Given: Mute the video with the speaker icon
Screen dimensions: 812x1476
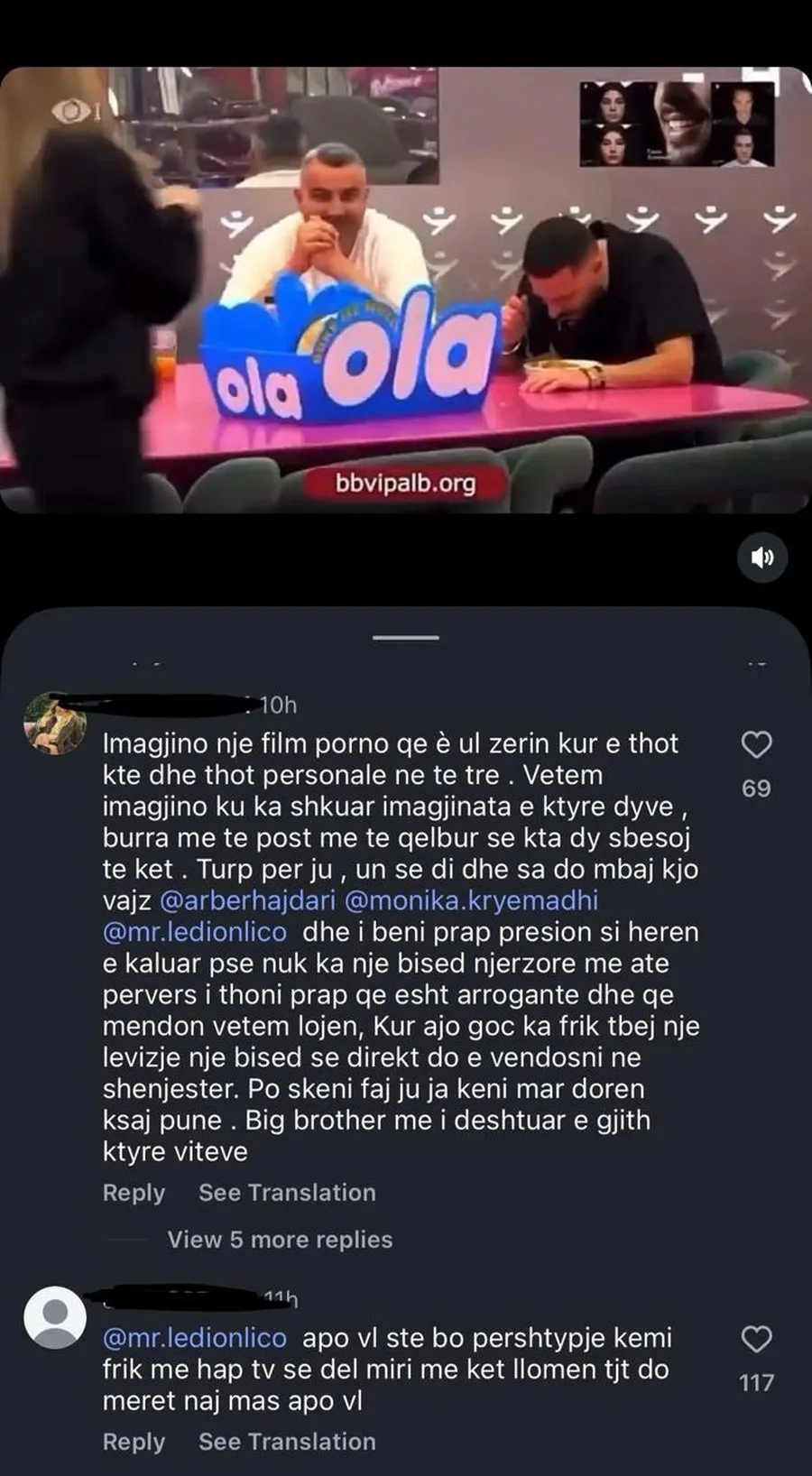Looking at the screenshot, I should (762, 558).
